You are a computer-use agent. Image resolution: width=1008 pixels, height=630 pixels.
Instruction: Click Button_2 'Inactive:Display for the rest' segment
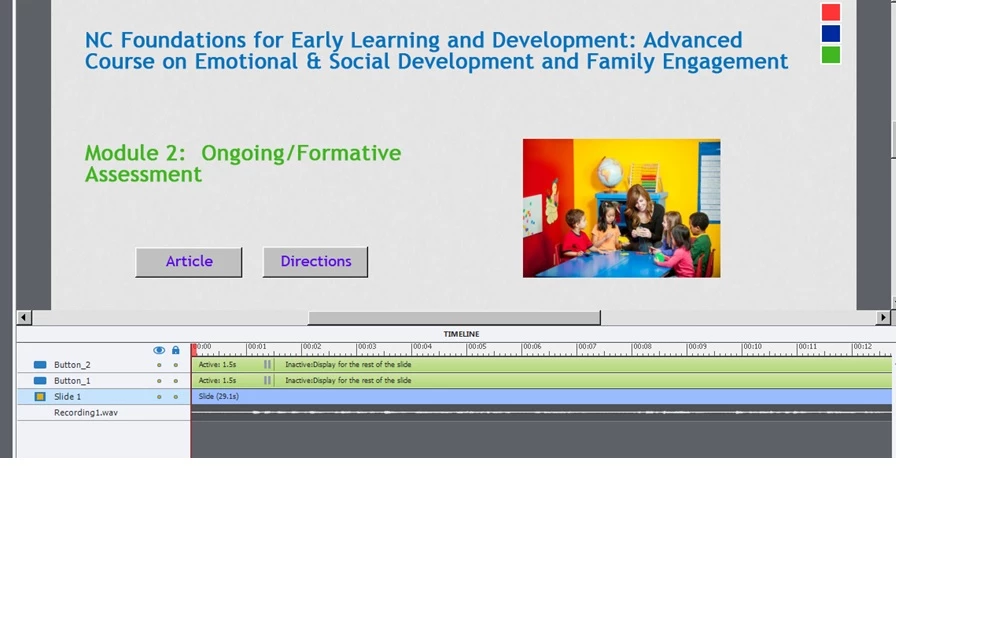583,364
